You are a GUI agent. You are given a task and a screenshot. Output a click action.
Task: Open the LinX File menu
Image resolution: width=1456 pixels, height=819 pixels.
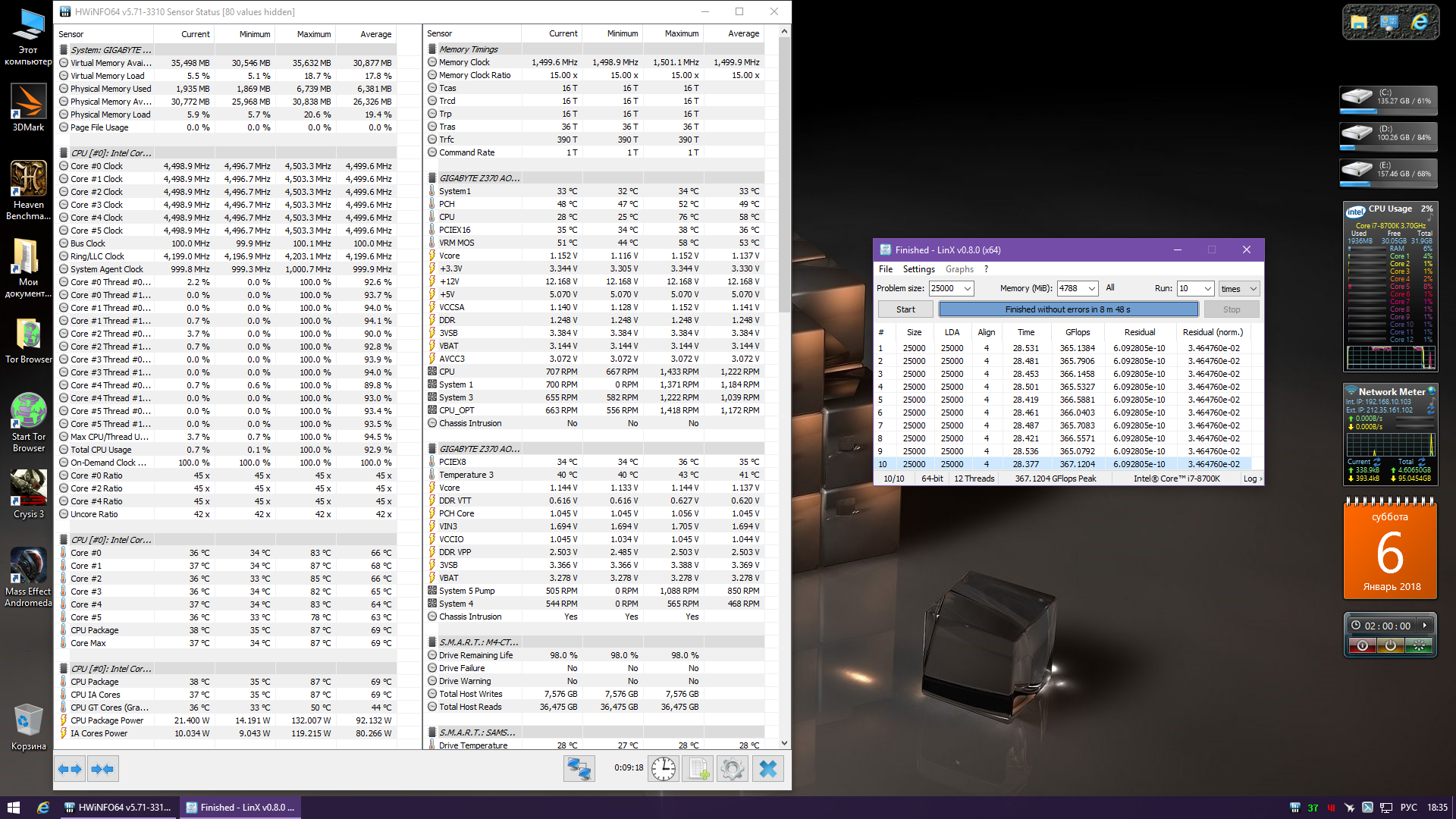[x=886, y=269]
